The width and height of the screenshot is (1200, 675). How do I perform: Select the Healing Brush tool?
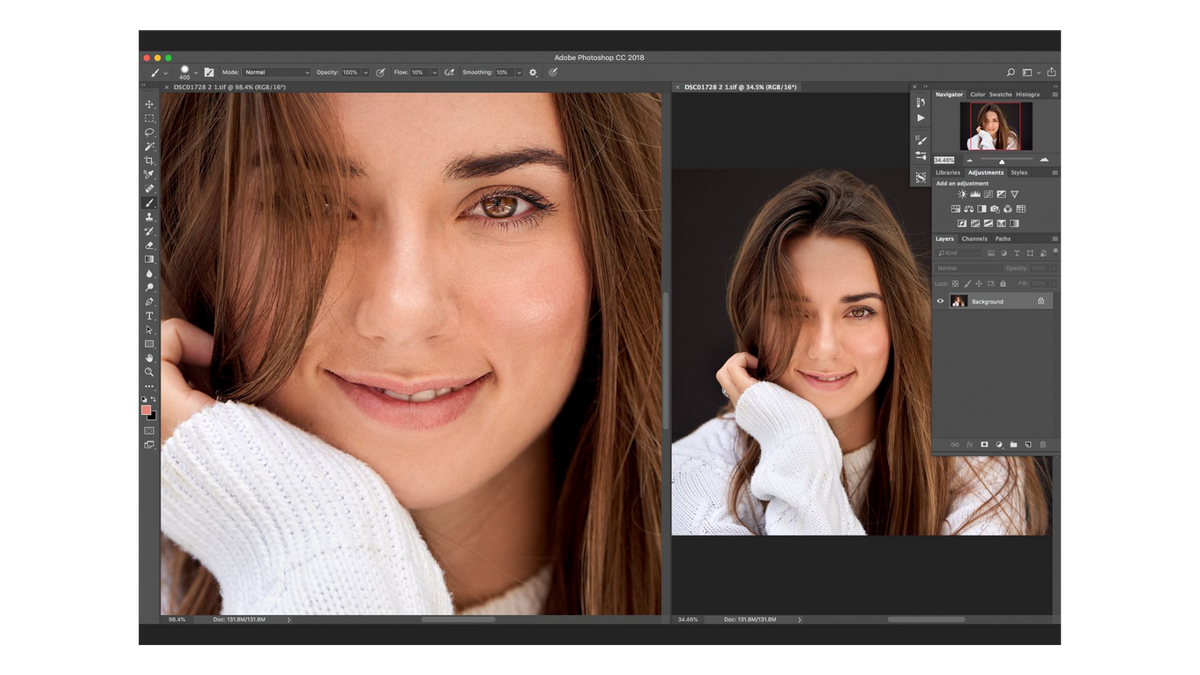click(x=150, y=187)
